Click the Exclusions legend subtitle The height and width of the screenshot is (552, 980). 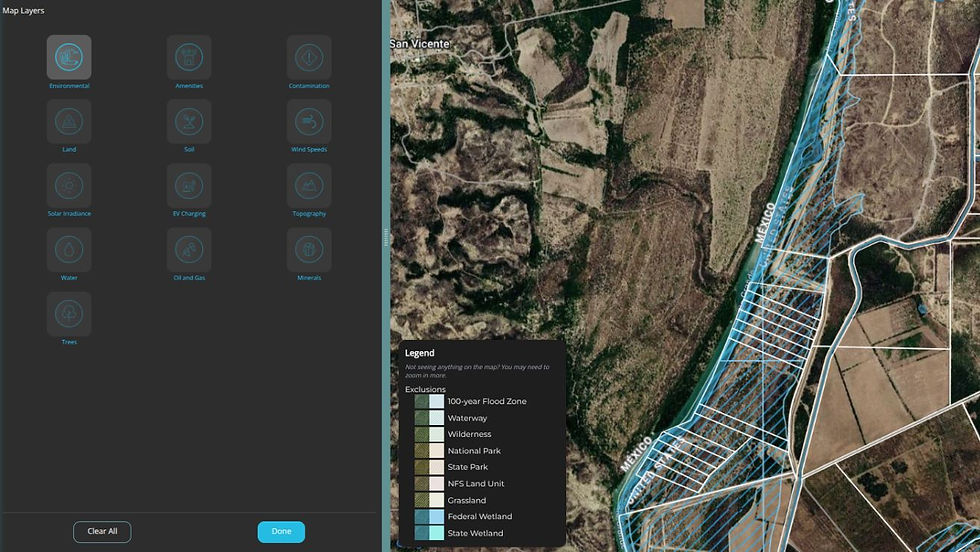click(x=425, y=389)
